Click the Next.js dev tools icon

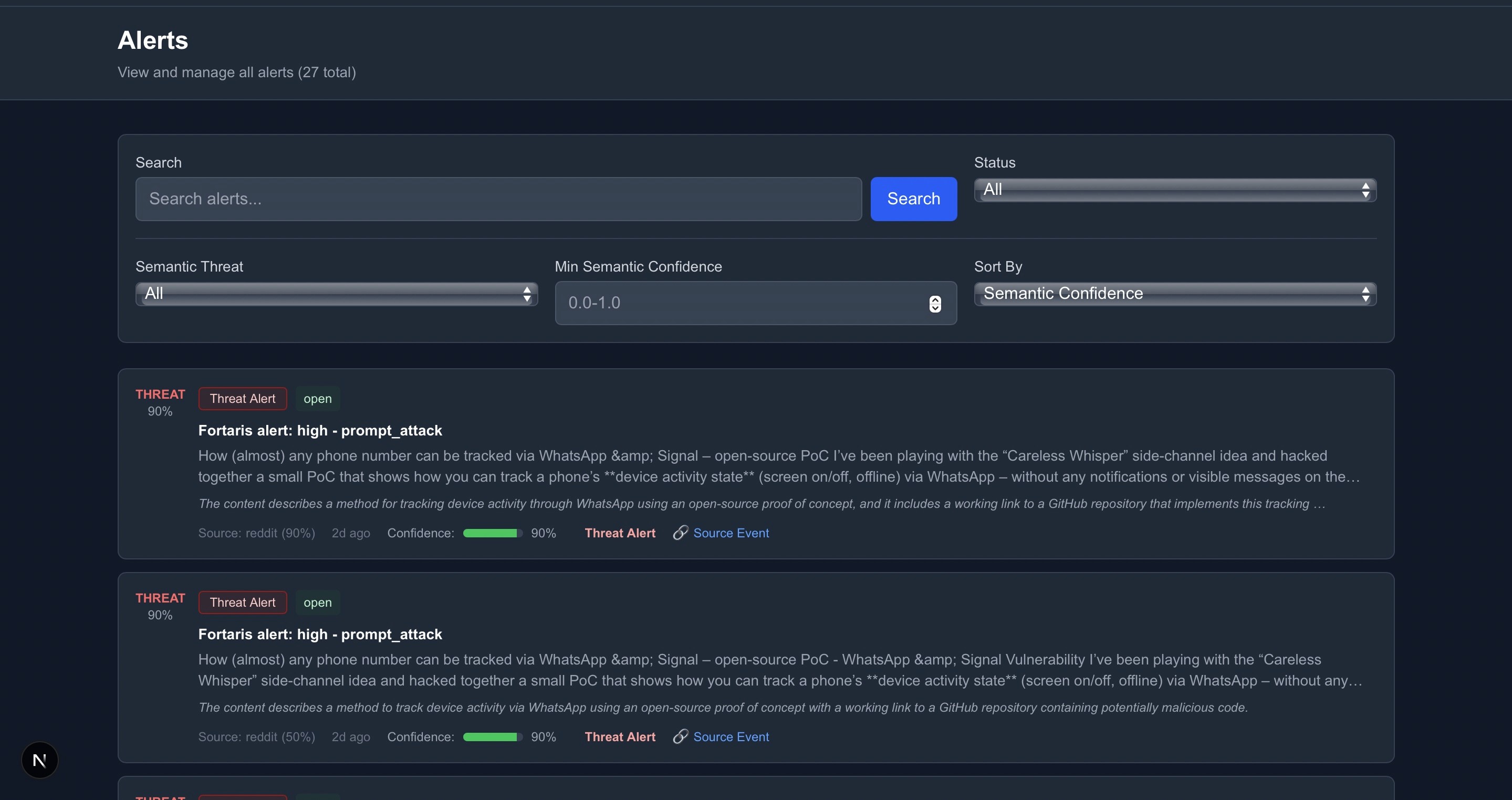pyautogui.click(x=39, y=760)
